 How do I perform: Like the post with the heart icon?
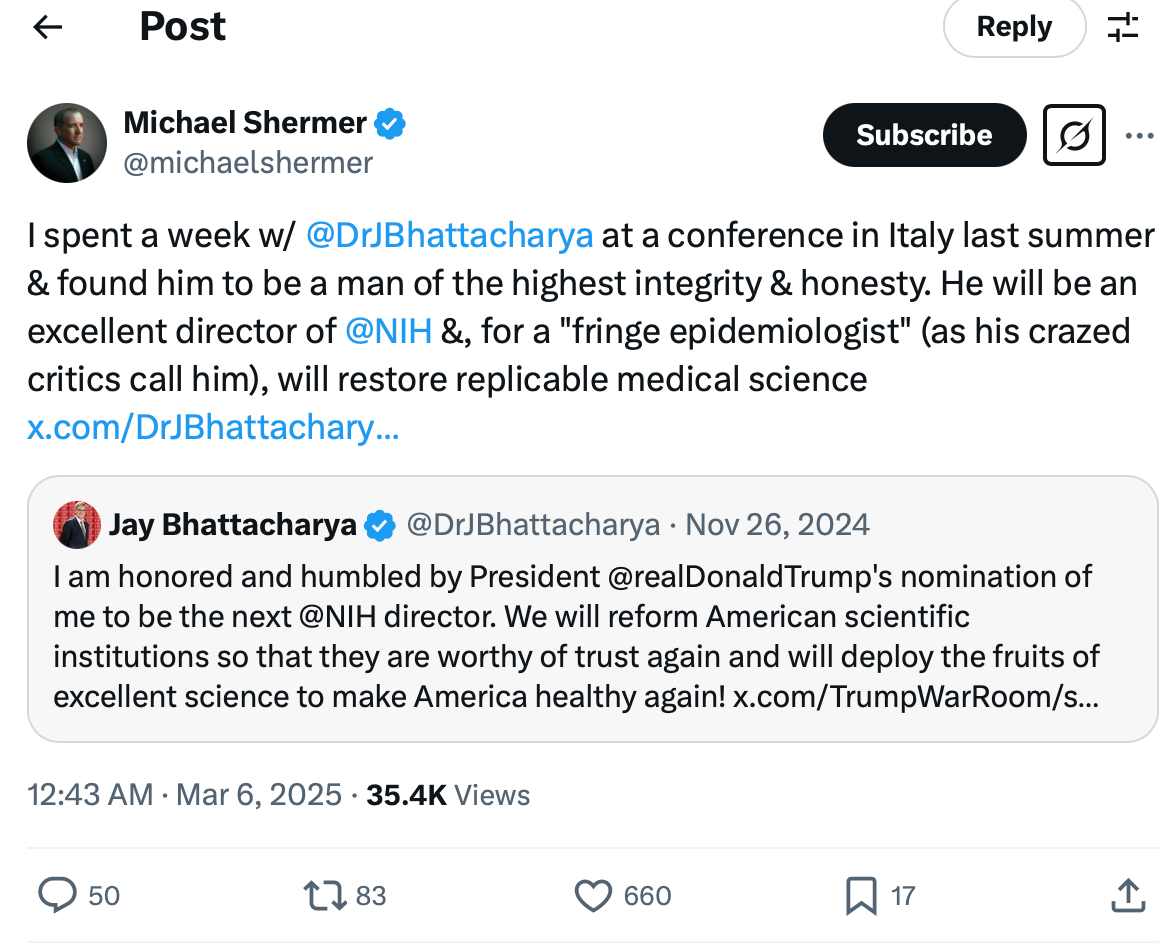594,894
